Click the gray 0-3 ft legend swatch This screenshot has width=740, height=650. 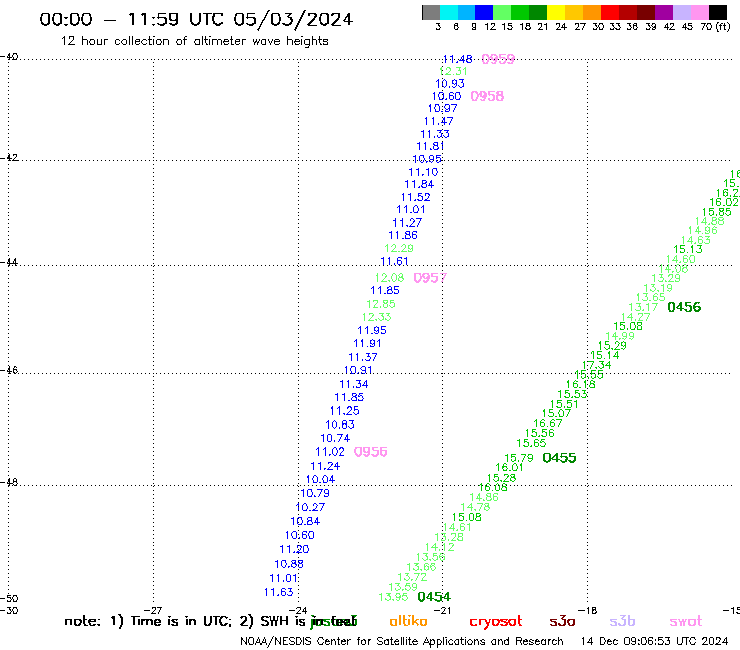[x=431, y=12]
